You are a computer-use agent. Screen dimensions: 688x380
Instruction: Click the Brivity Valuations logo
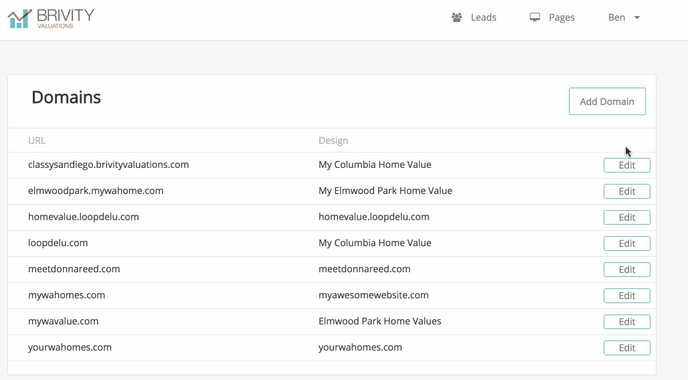pyautogui.click(x=51, y=18)
